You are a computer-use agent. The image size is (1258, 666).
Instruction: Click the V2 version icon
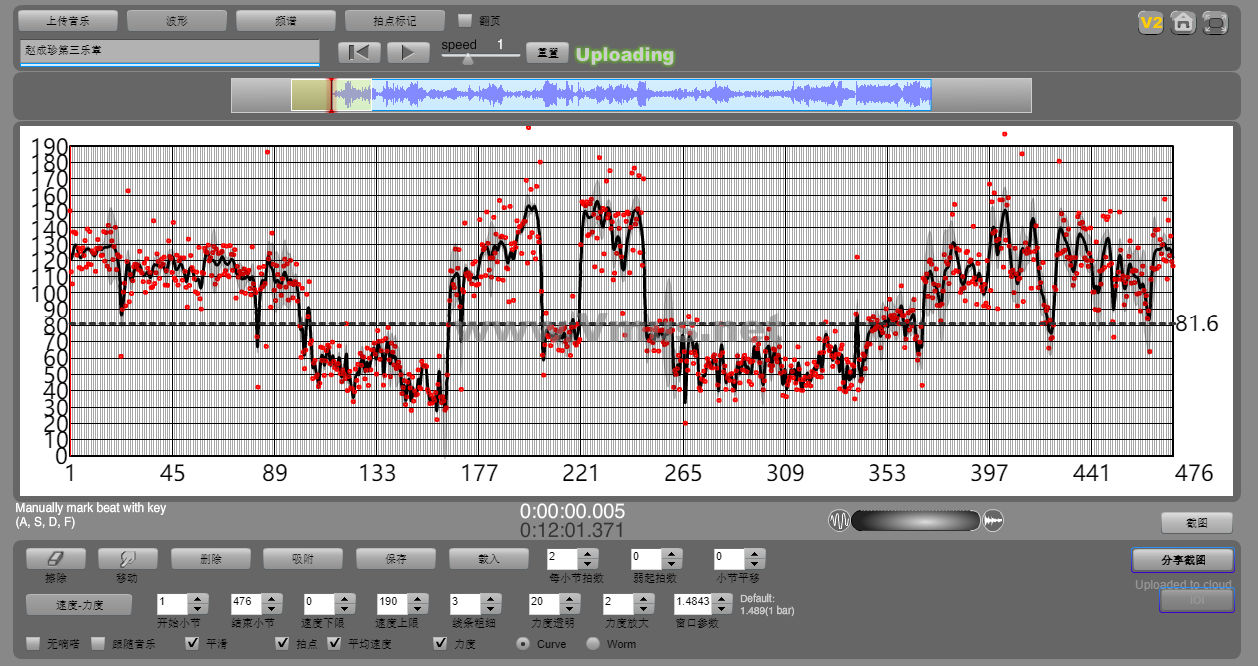[x=1151, y=23]
